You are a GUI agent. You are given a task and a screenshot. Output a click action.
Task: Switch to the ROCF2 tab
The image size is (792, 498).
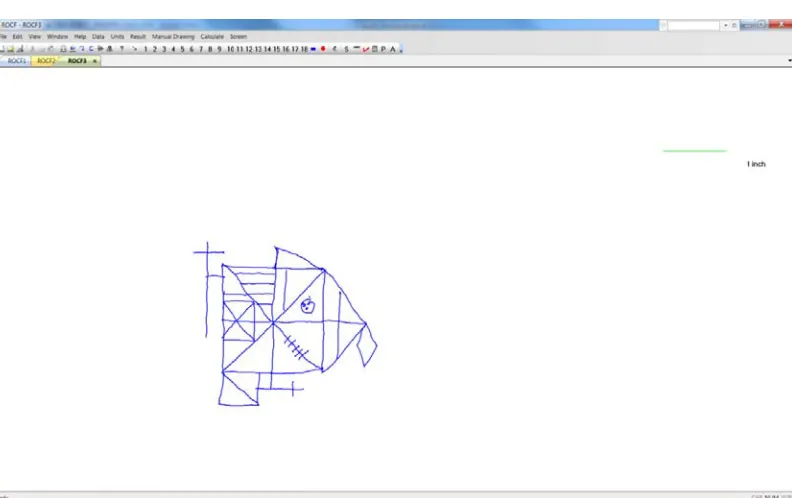click(x=45, y=61)
